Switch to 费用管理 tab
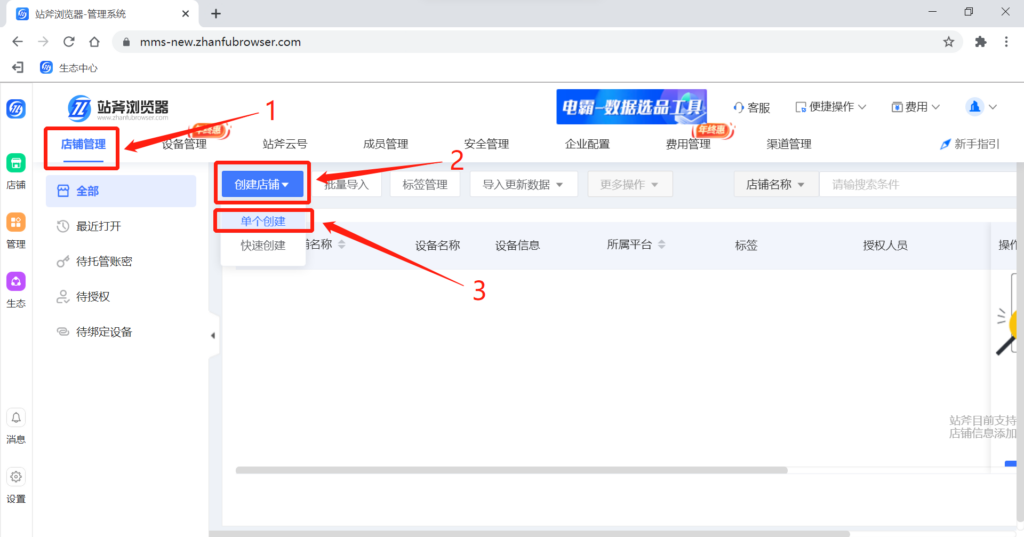The height and width of the screenshot is (537, 1024). pos(688,144)
